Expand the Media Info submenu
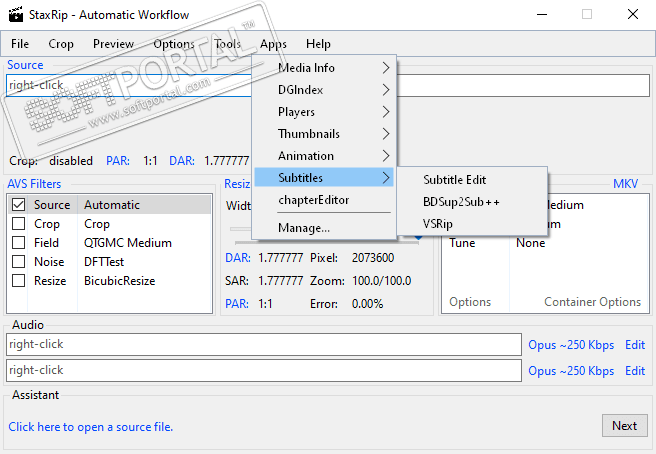656x454 pixels. (324, 68)
